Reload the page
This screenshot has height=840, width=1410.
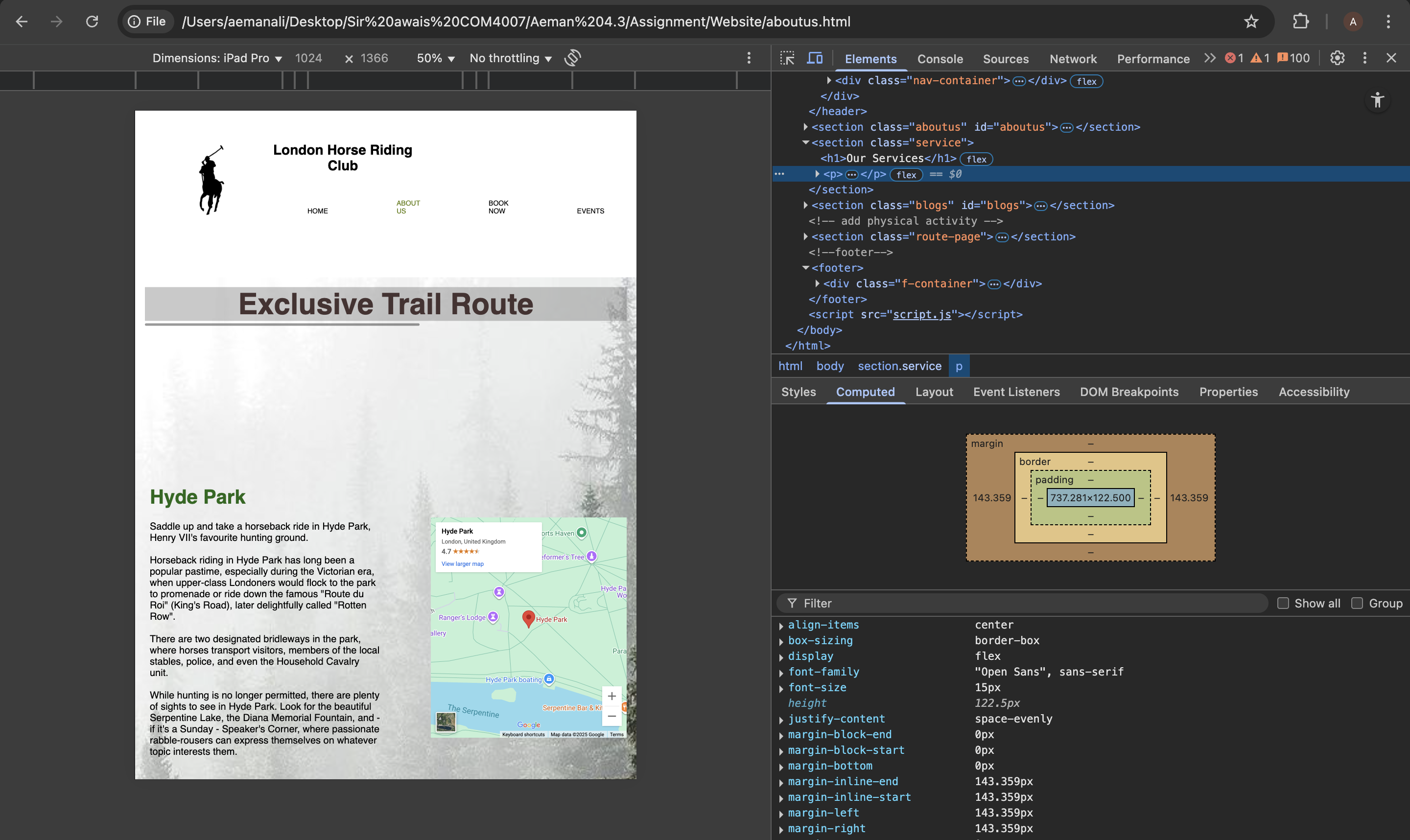(x=92, y=22)
